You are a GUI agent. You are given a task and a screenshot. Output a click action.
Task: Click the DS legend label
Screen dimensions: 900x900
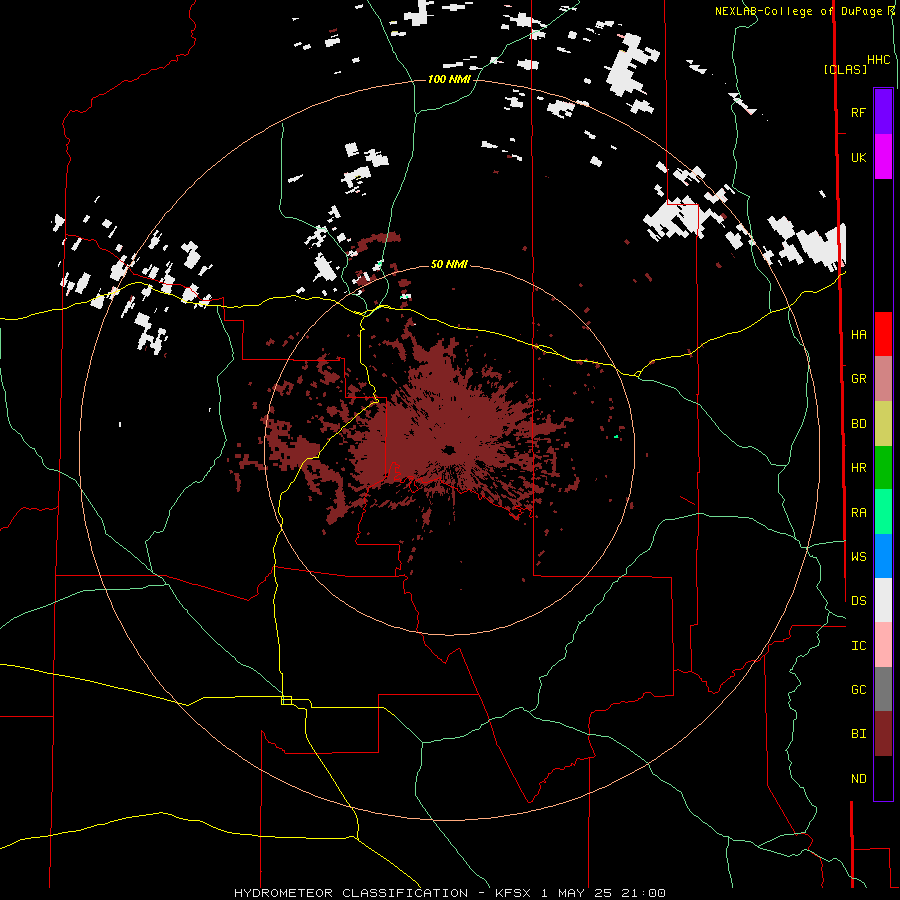pos(858,601)
